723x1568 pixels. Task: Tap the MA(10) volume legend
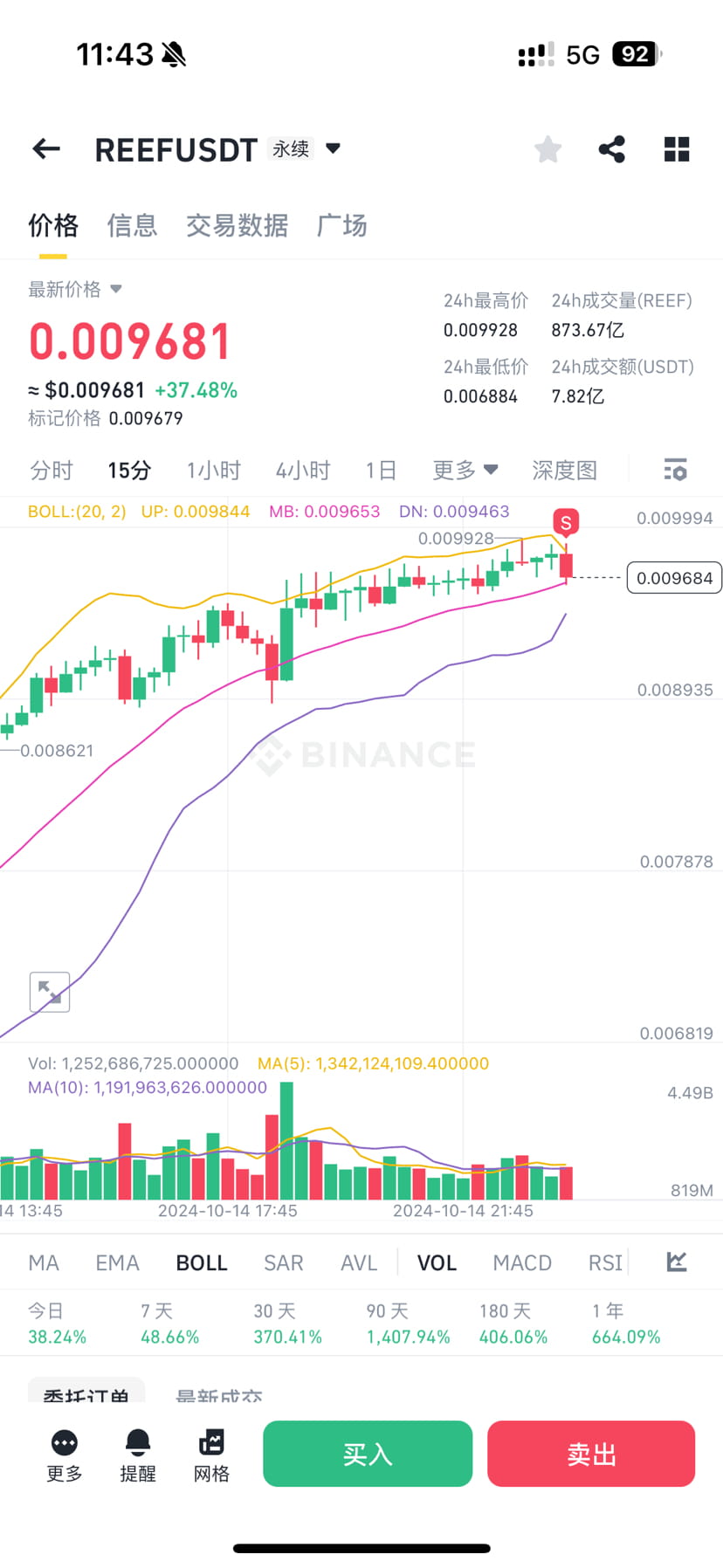(x=148, y=1088)
